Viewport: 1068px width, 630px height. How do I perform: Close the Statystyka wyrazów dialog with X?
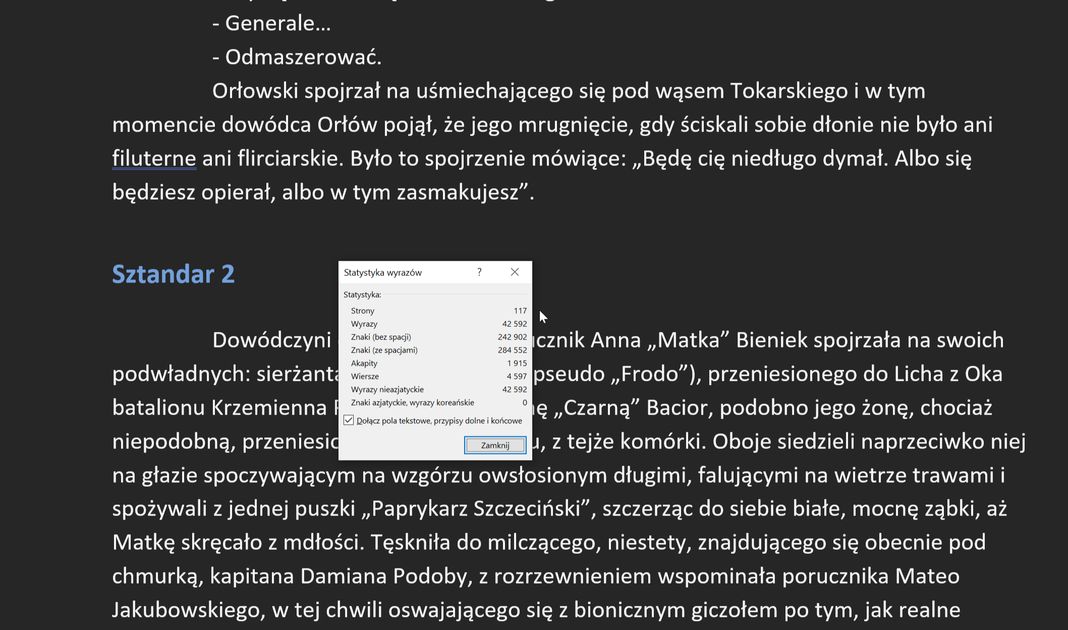tap(515, 272)
